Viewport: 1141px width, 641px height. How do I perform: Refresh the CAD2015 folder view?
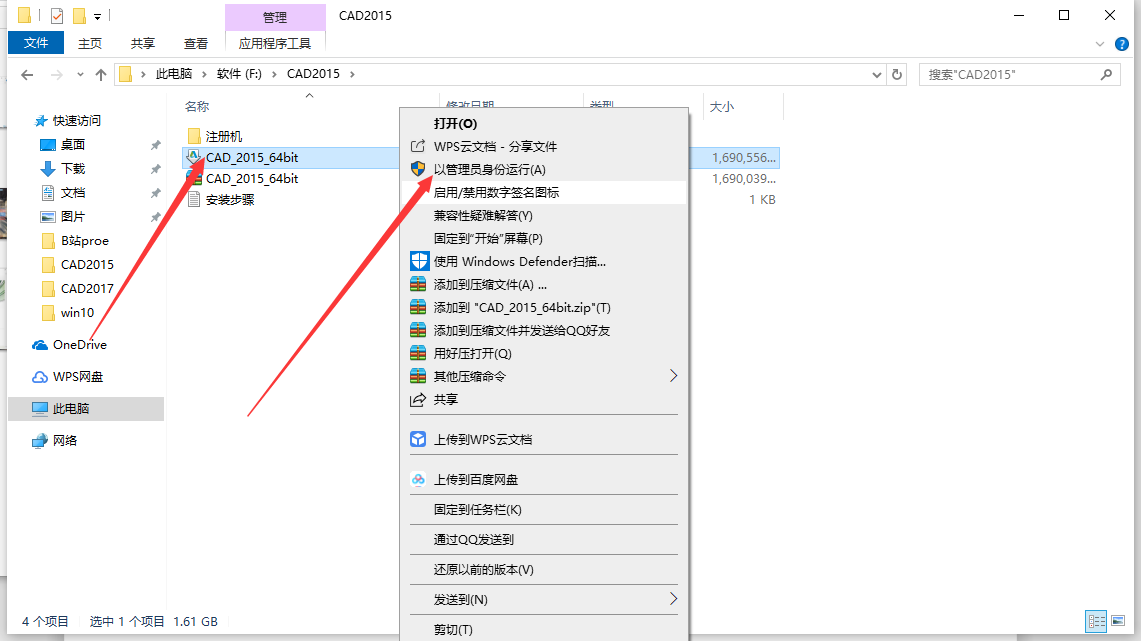point(897,74)
